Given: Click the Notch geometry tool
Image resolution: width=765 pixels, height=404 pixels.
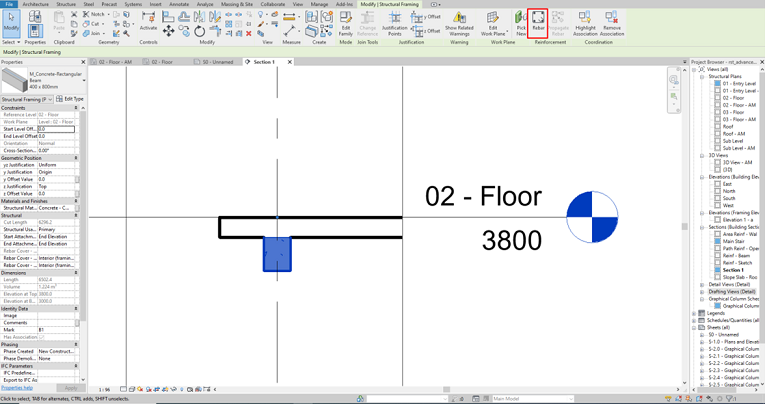Looking at the screenshot, I should pyautogui.click(x=95, y=14).
